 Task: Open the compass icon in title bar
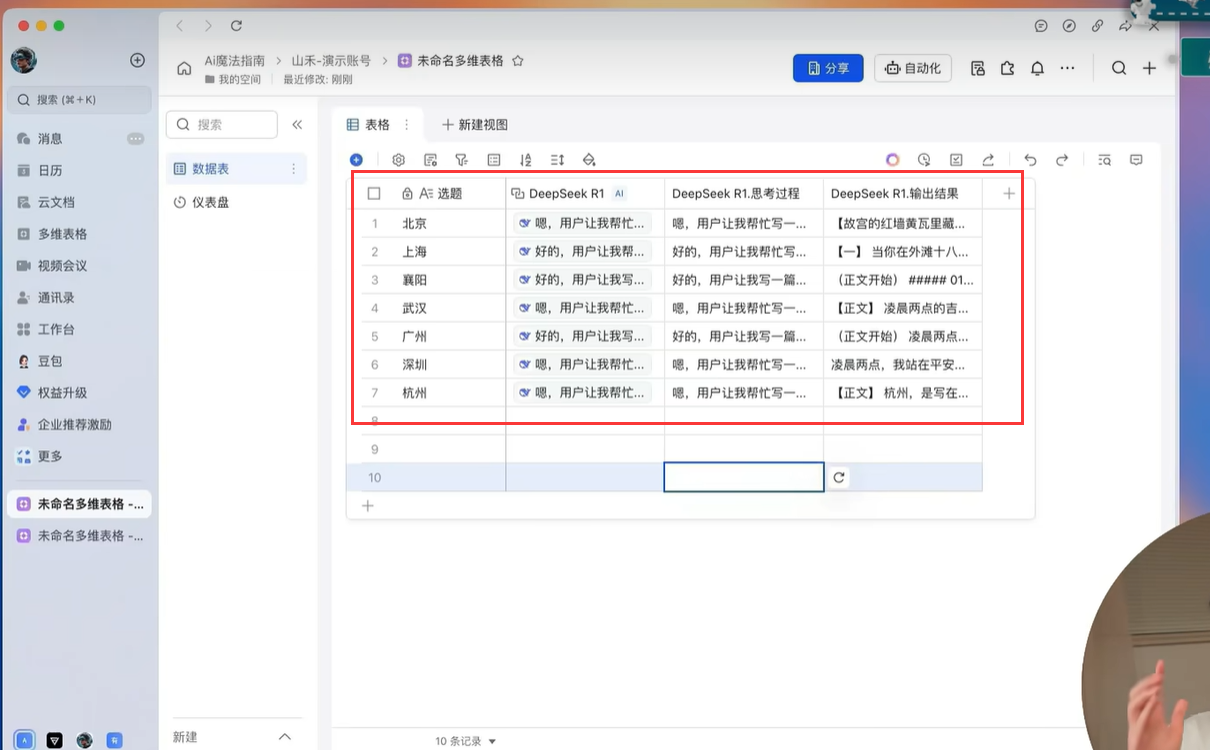[1069, 26]
